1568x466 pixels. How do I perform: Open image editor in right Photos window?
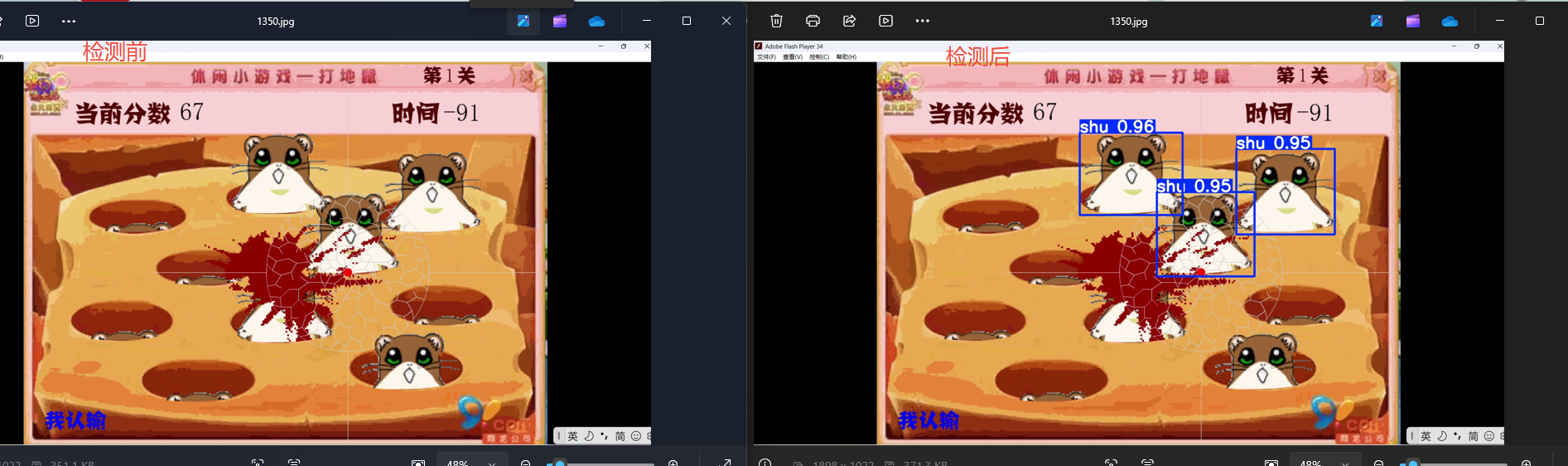click(1376, 21)
